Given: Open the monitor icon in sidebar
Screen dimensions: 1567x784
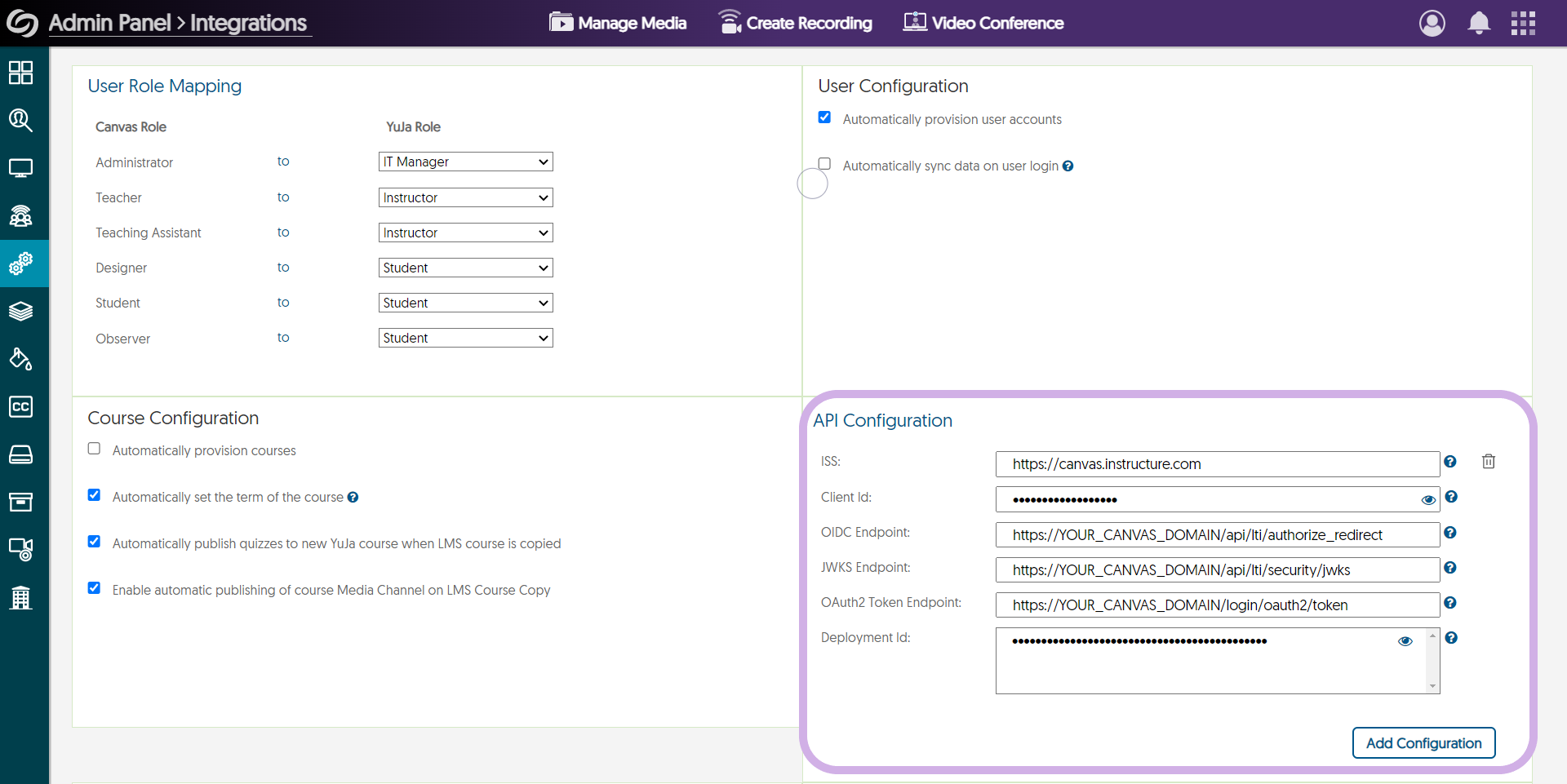Looking at the screenshot, I should (x=21, y=168).
